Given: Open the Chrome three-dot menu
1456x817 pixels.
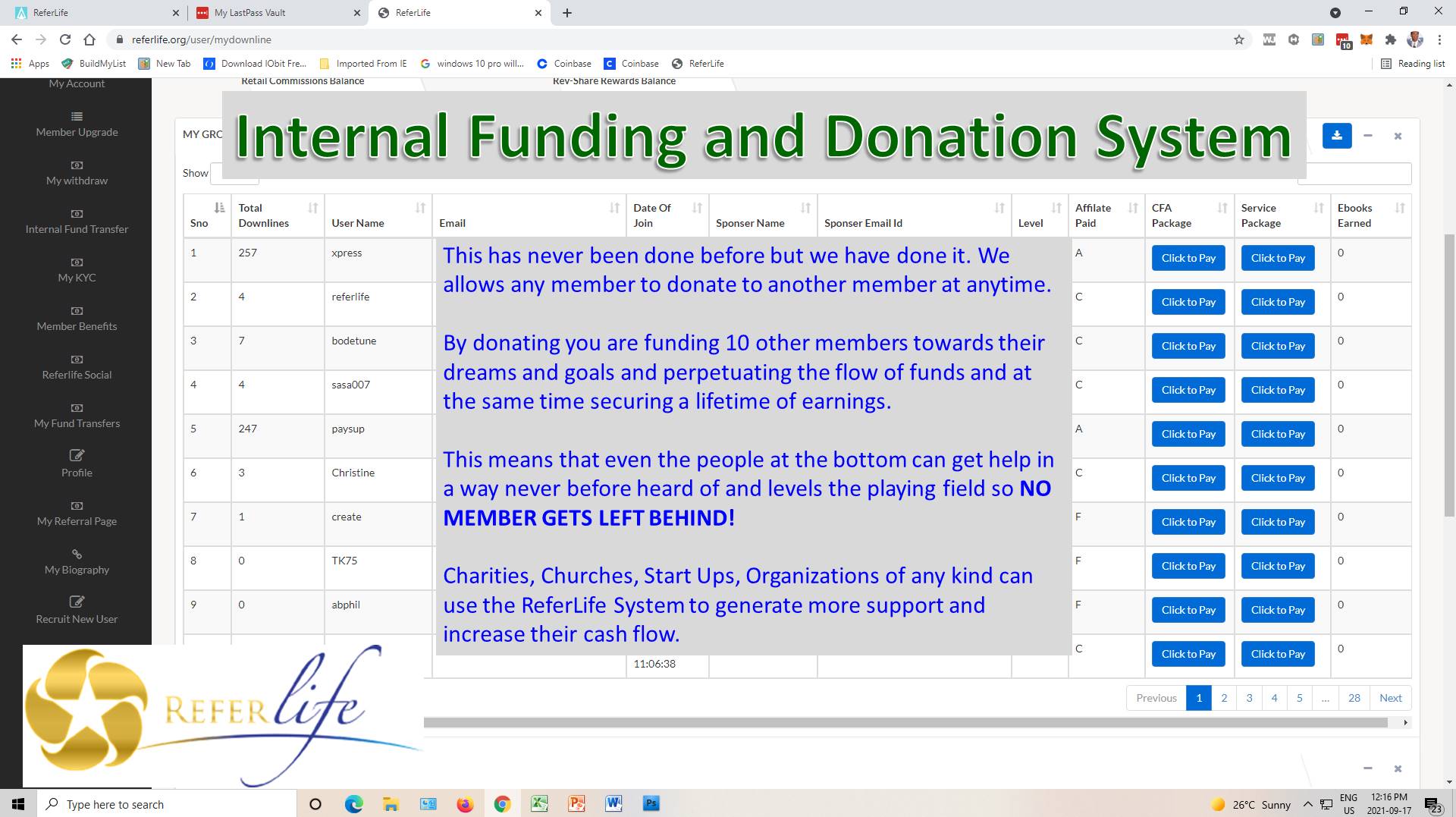Looking at the screenshot, I should coord(1439,39).
